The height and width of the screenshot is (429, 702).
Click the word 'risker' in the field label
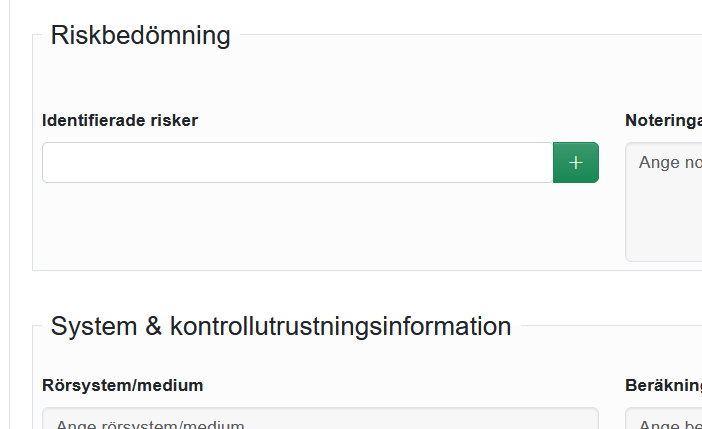(175, 120)
